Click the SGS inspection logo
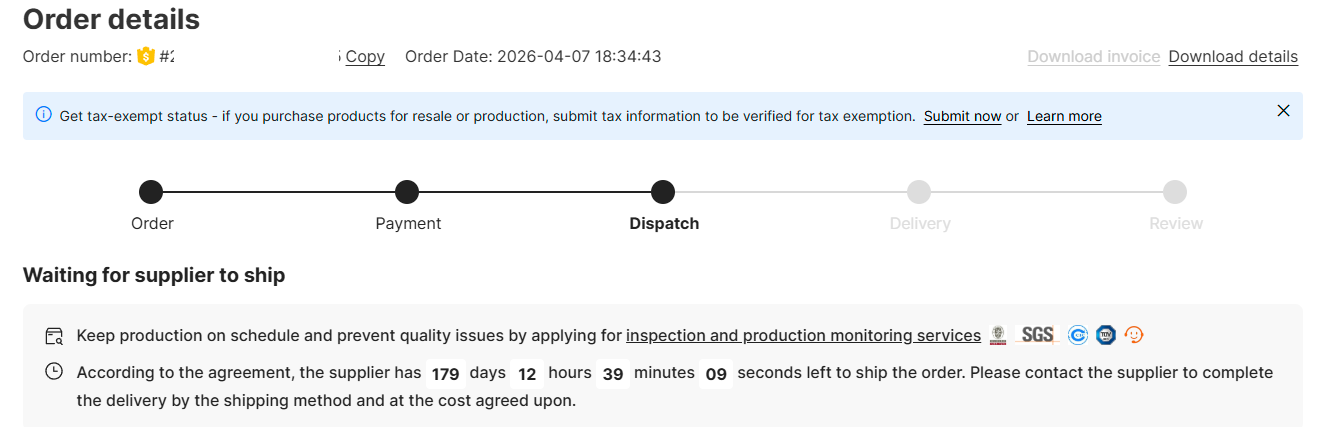Viewport: 1337px width, 427px height. point(1037,335)
